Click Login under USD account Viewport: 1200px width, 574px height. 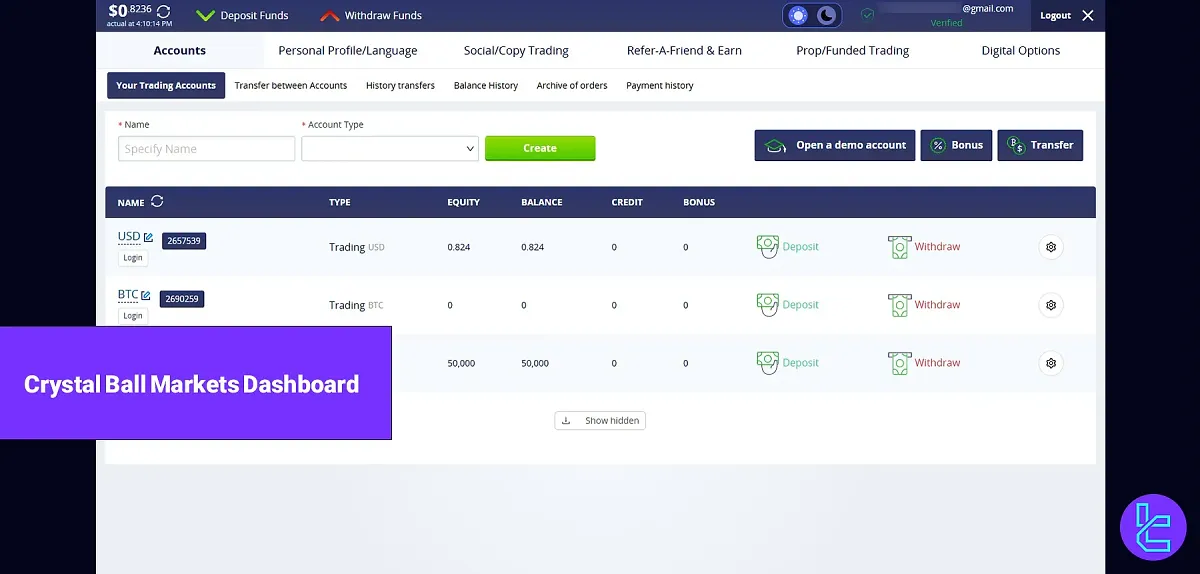coord(133,258)
